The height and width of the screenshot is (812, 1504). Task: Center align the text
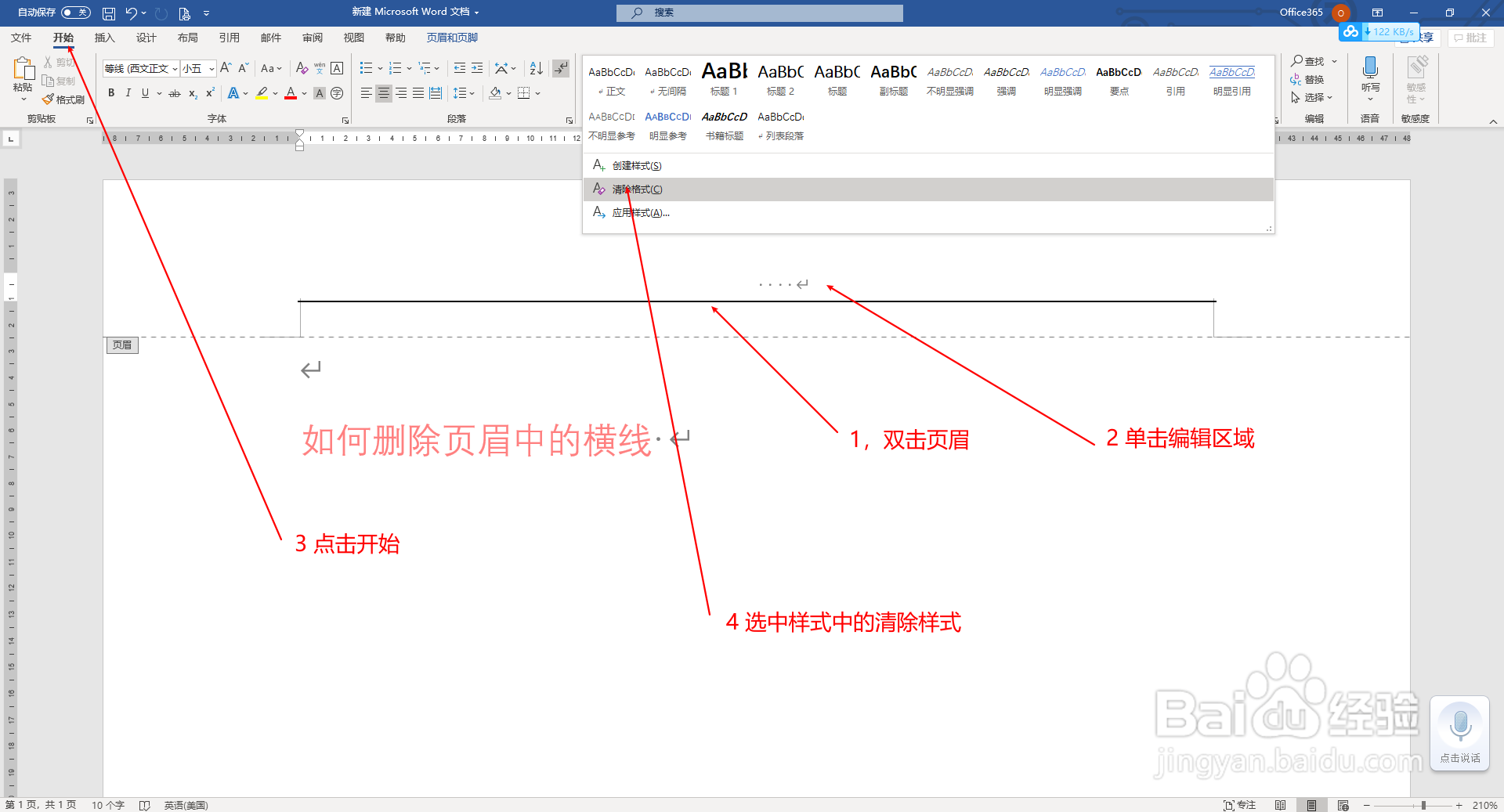pos(383,93)
